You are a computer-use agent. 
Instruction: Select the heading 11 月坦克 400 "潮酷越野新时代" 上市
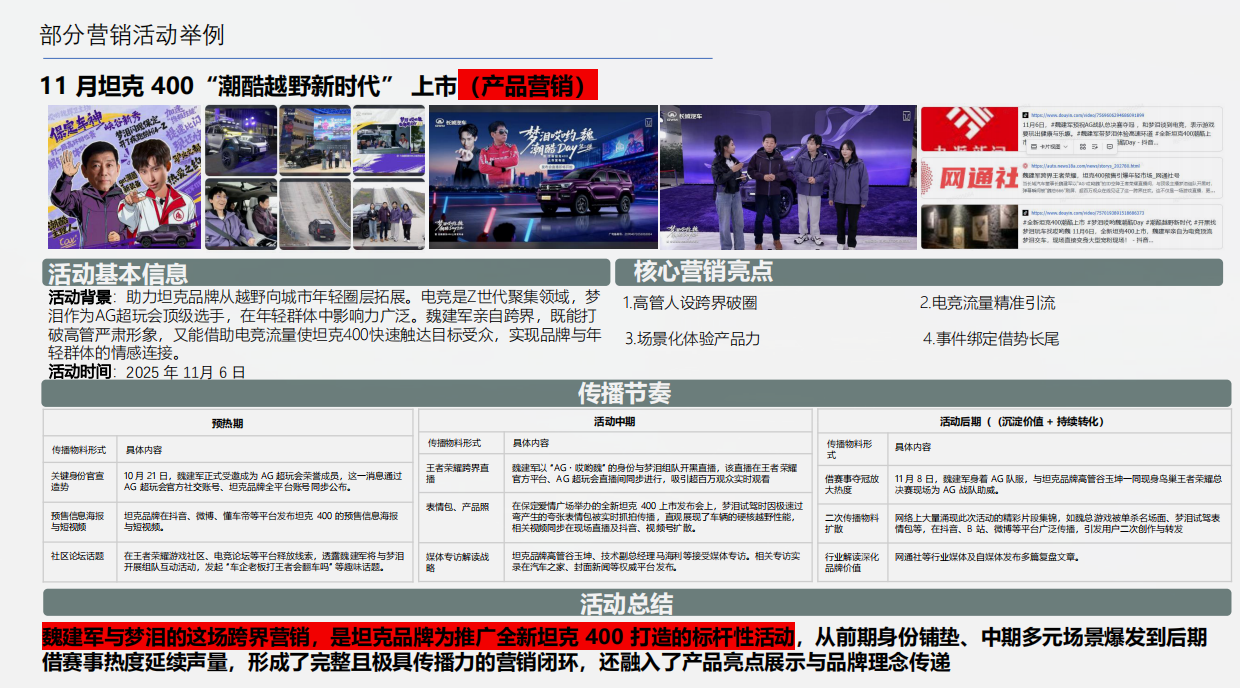click(x=248, y=86)
